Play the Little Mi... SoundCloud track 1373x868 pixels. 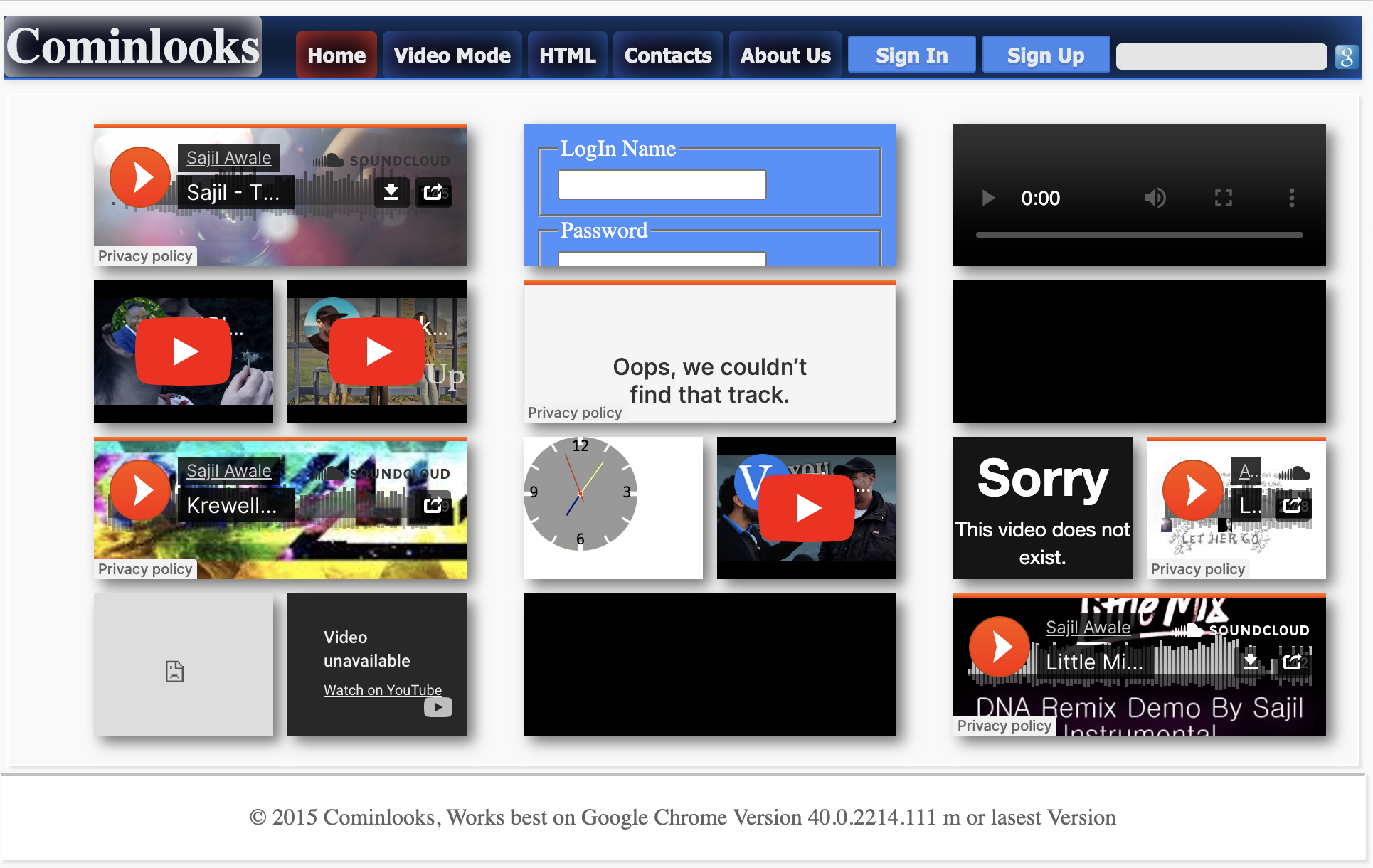1000,647
